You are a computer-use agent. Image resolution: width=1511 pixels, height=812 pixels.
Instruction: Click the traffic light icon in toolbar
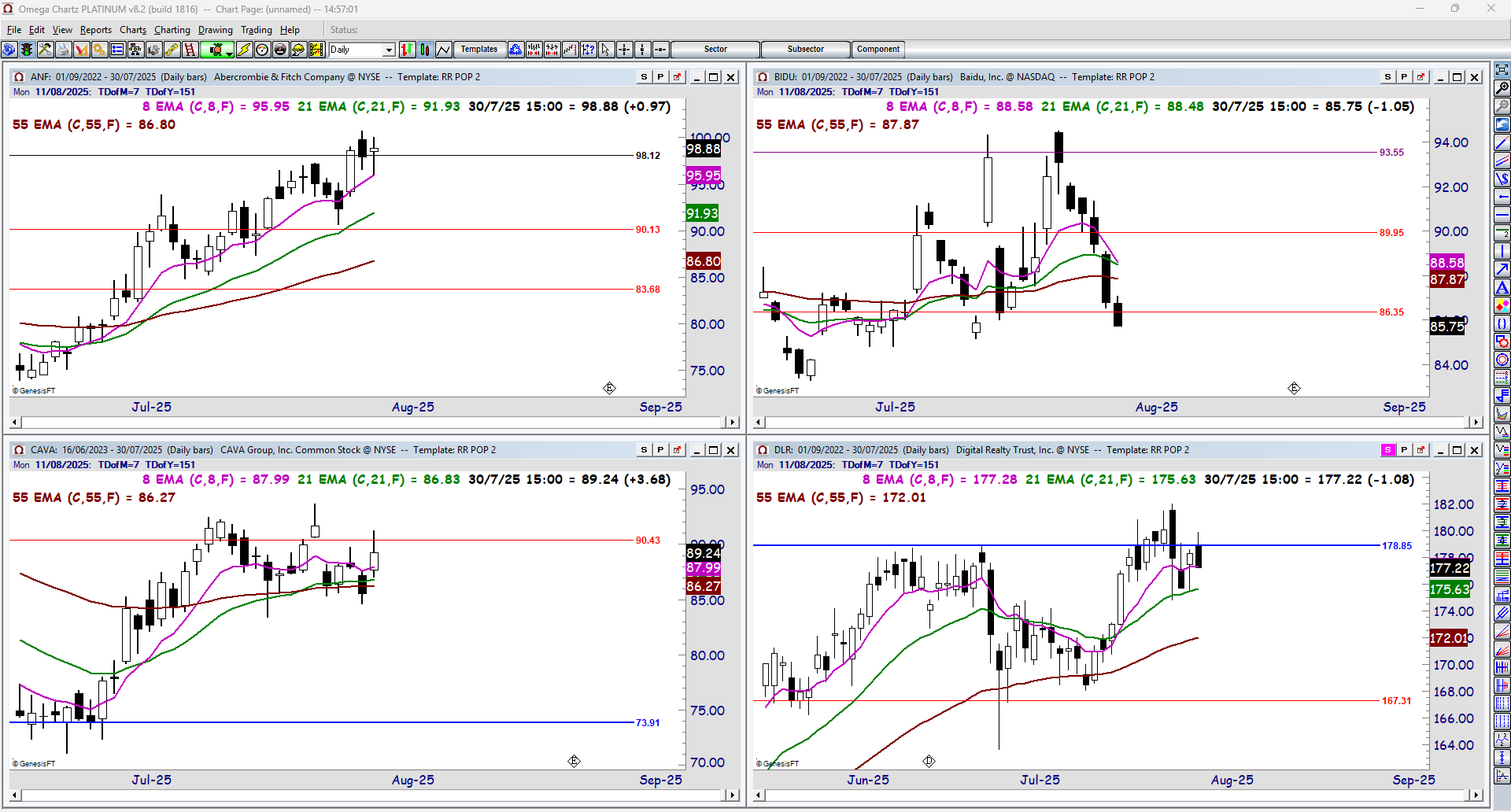click(27, 50)
